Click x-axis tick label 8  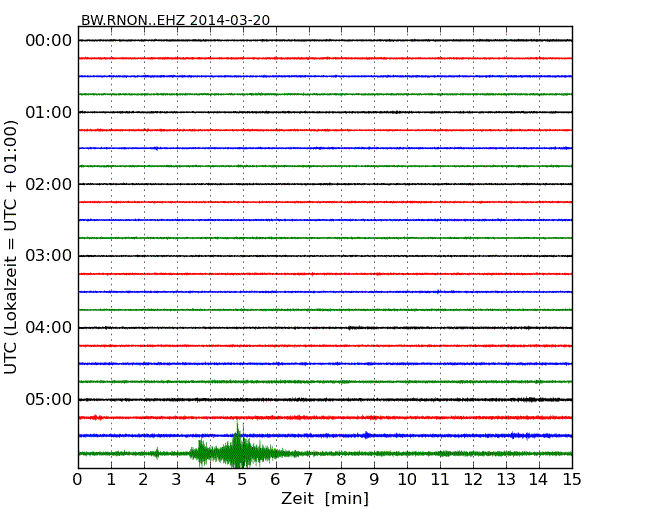tap(341, 480)
